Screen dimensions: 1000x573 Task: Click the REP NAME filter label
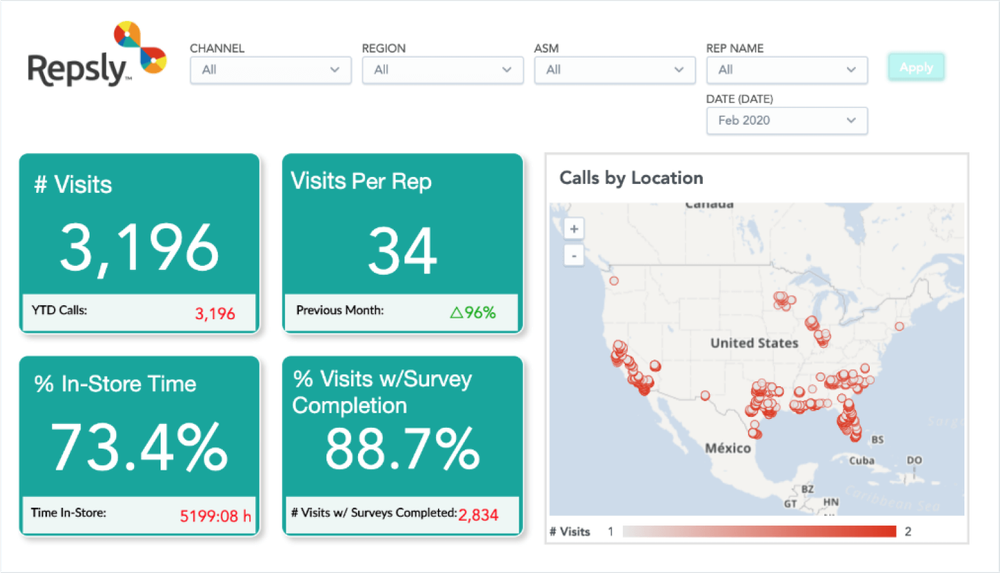pyautogui.click(x=735, y=48)
